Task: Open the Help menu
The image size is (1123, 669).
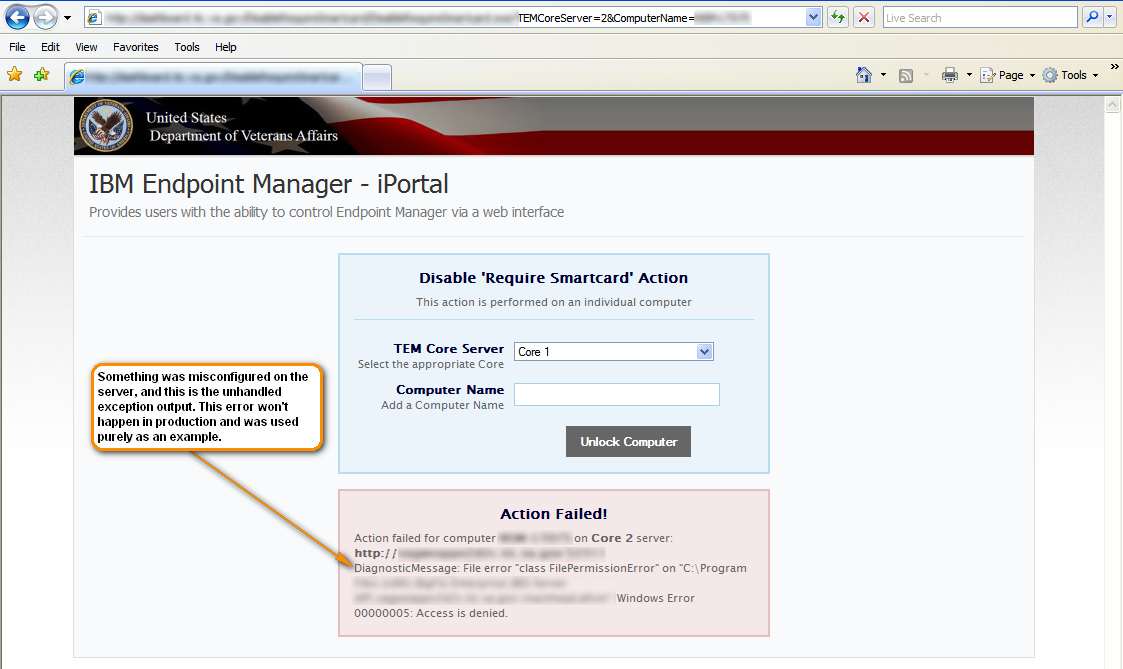Action: pyautogui.click(x=226, y=47)
